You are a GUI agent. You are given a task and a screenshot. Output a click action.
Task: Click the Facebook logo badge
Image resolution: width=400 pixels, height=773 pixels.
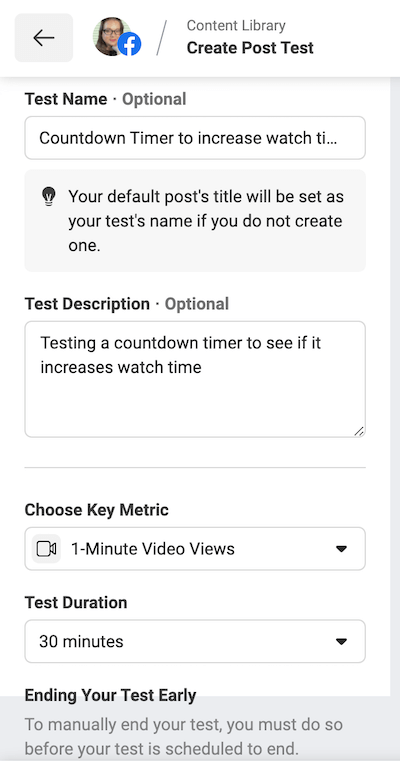point(129,45)
